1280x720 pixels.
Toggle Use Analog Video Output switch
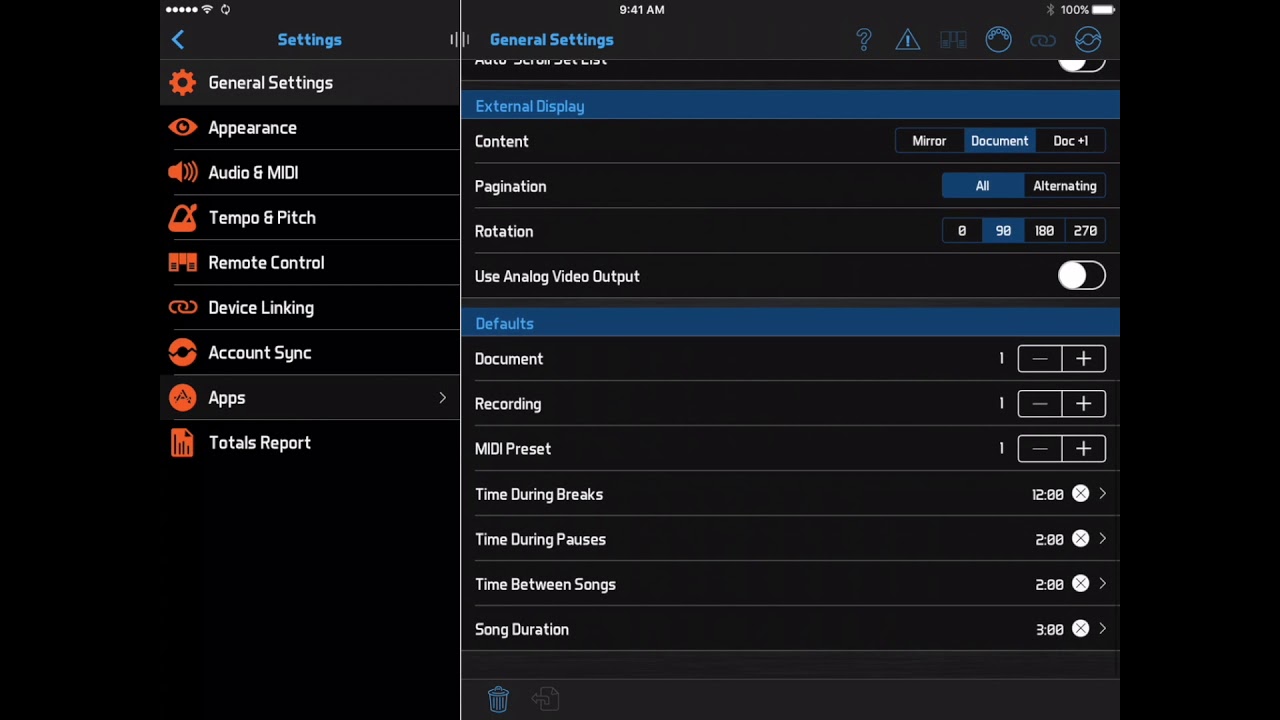1082,276
